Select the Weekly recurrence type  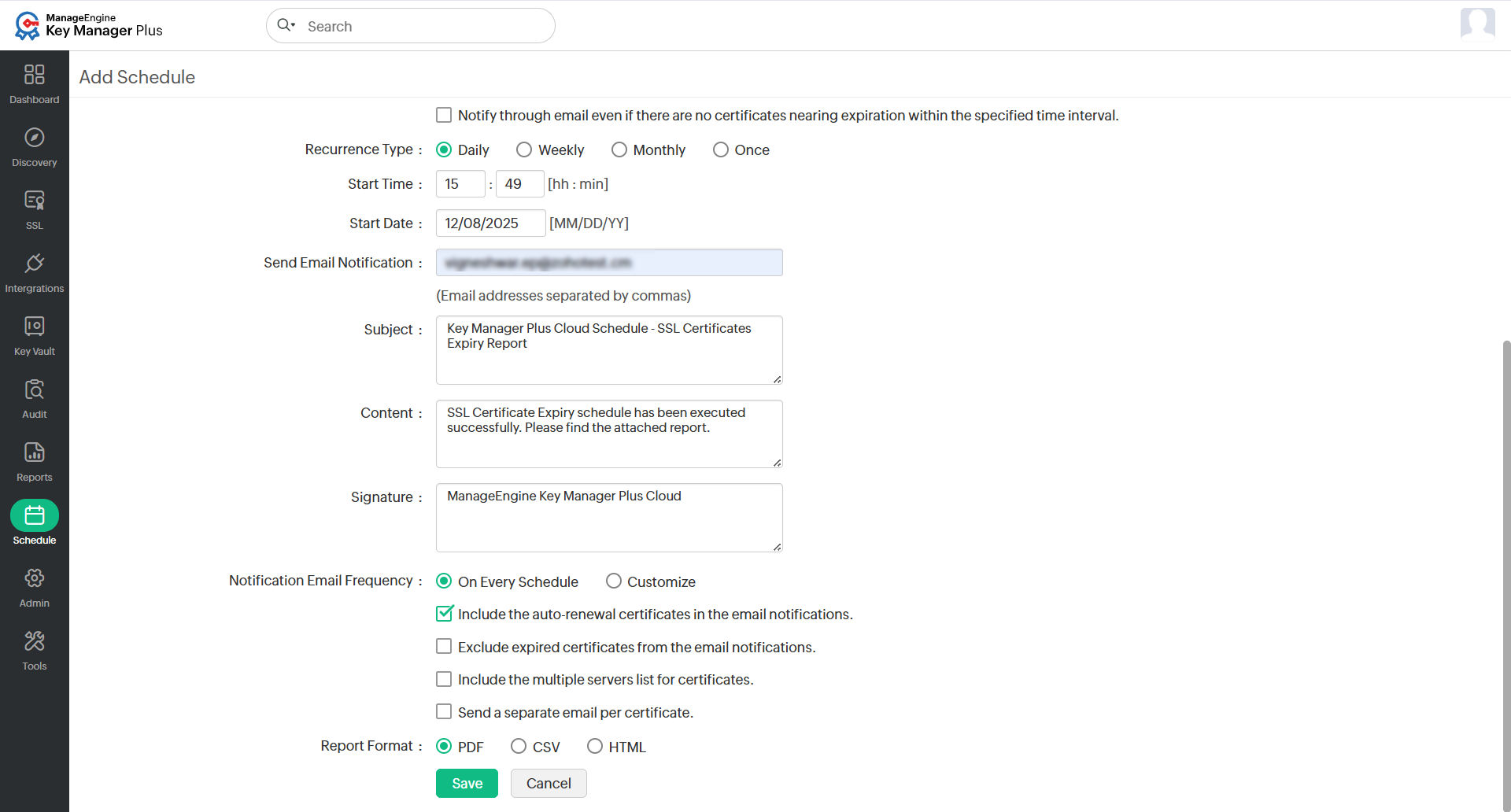pyautogui.click(x=524, y=149)
